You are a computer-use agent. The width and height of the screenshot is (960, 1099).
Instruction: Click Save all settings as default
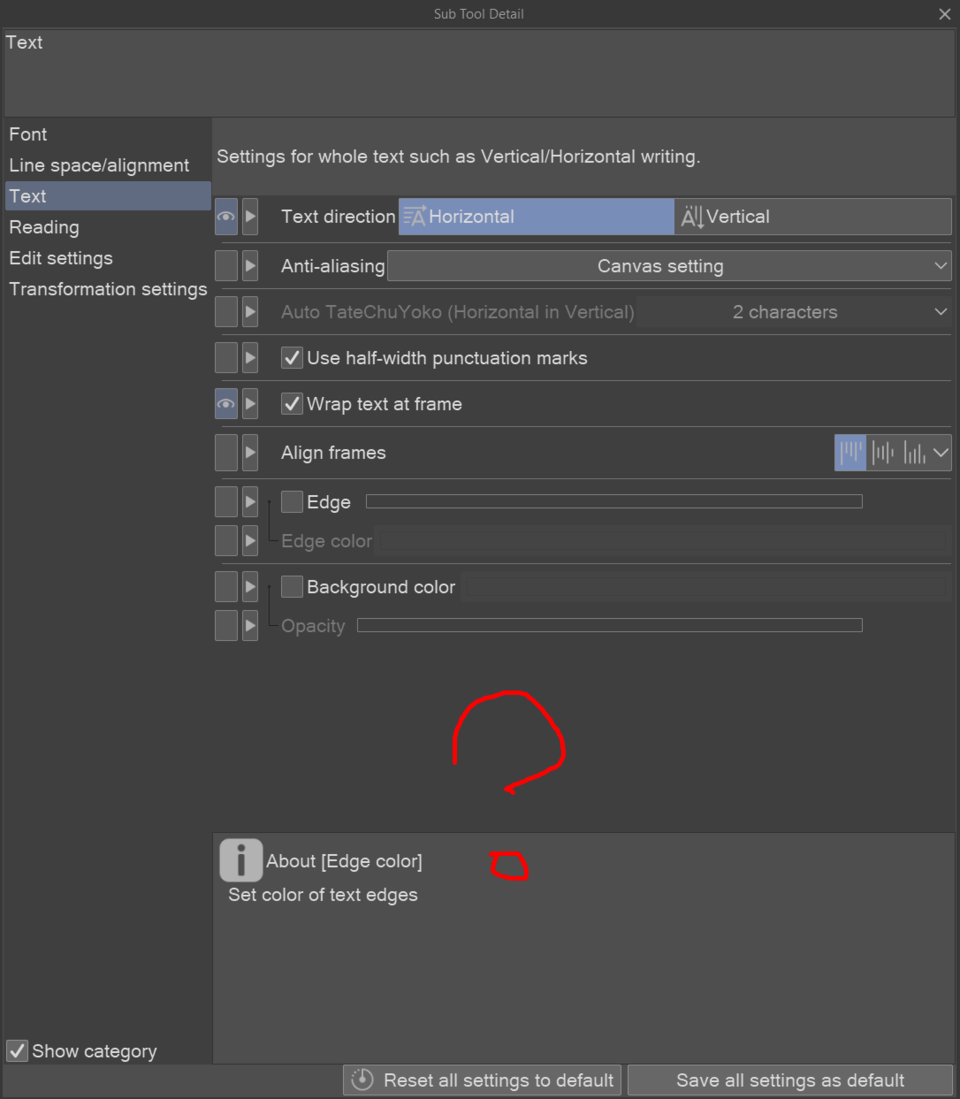[790, 1080]
